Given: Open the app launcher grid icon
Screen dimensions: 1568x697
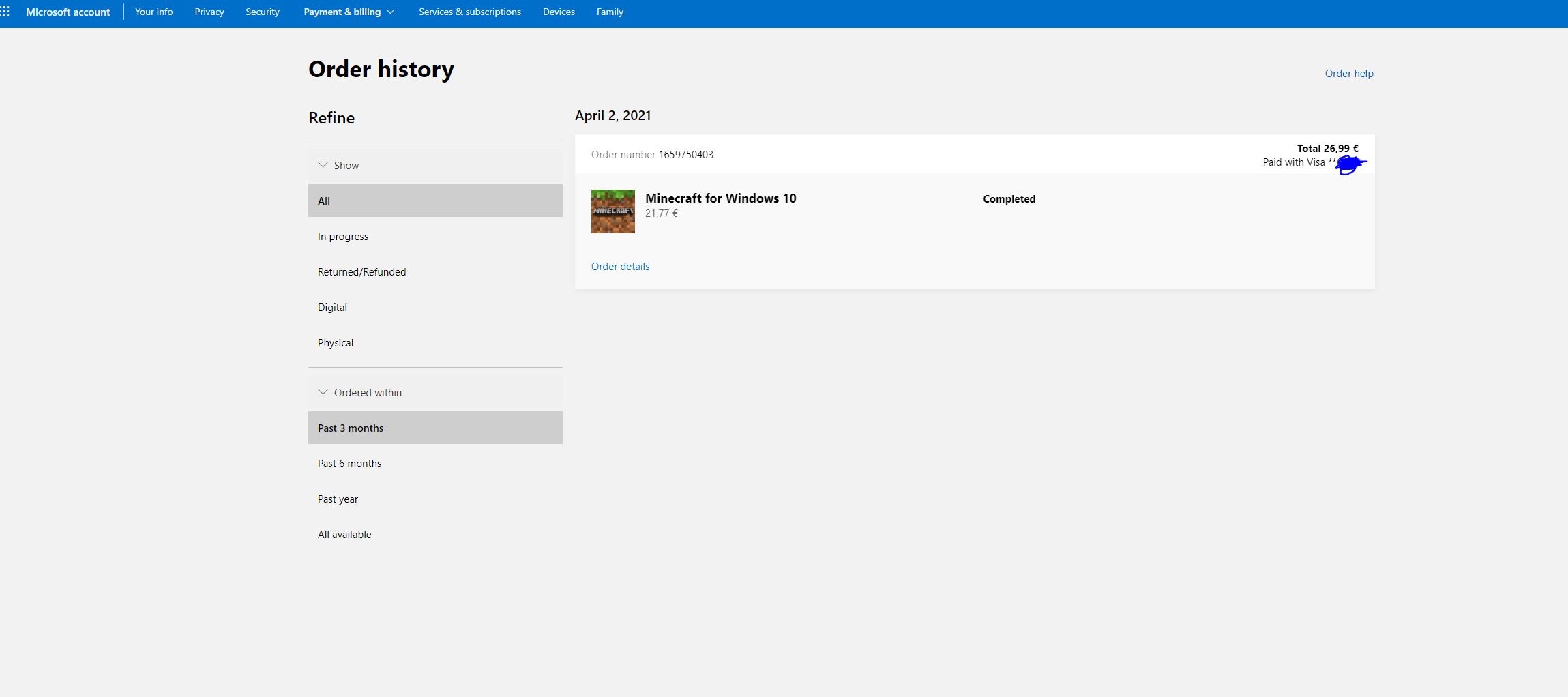Looking at the screenshot, I should tap(5, 12).
